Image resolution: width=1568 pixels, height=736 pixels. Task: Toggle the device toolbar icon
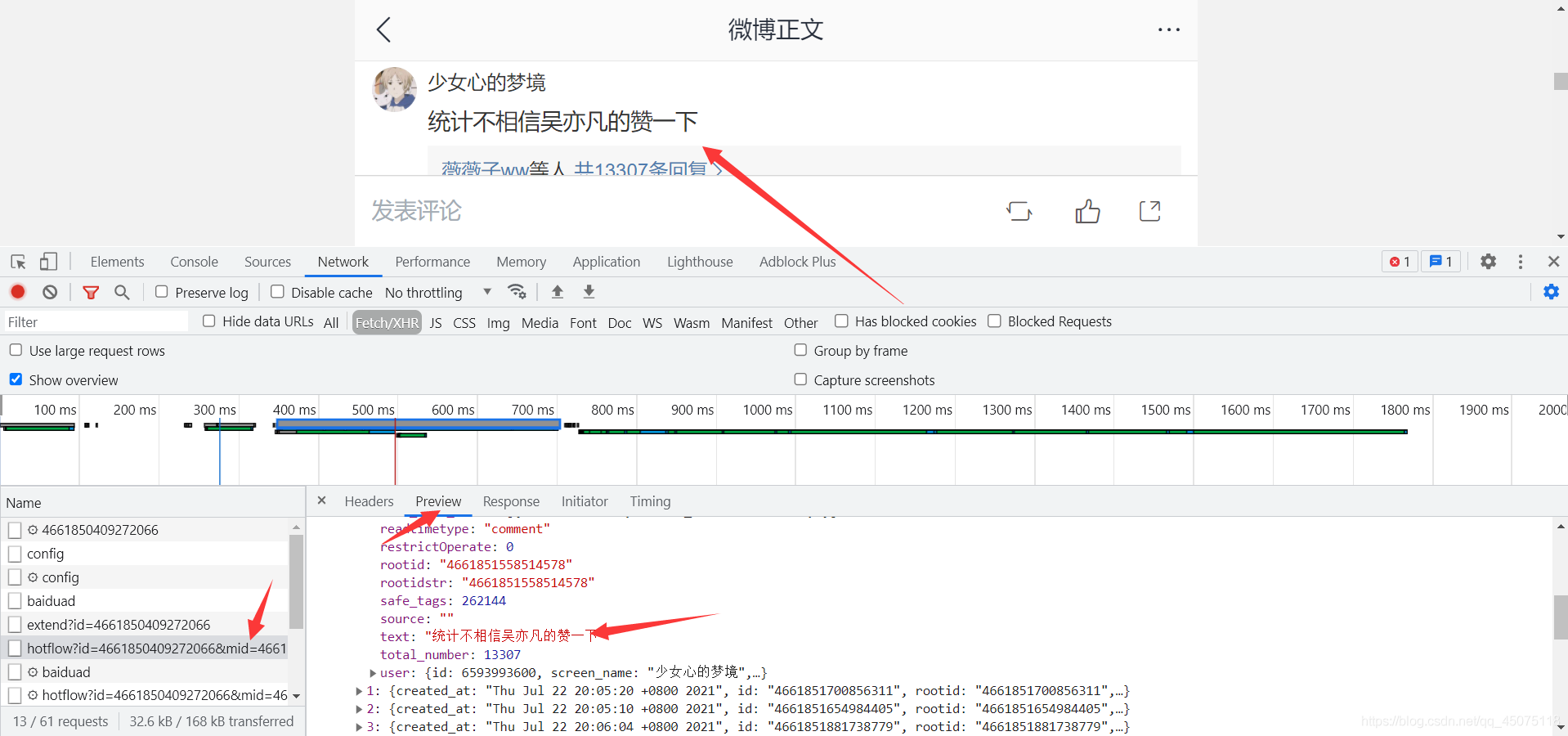pyautogui.click(x=48, y=262)
